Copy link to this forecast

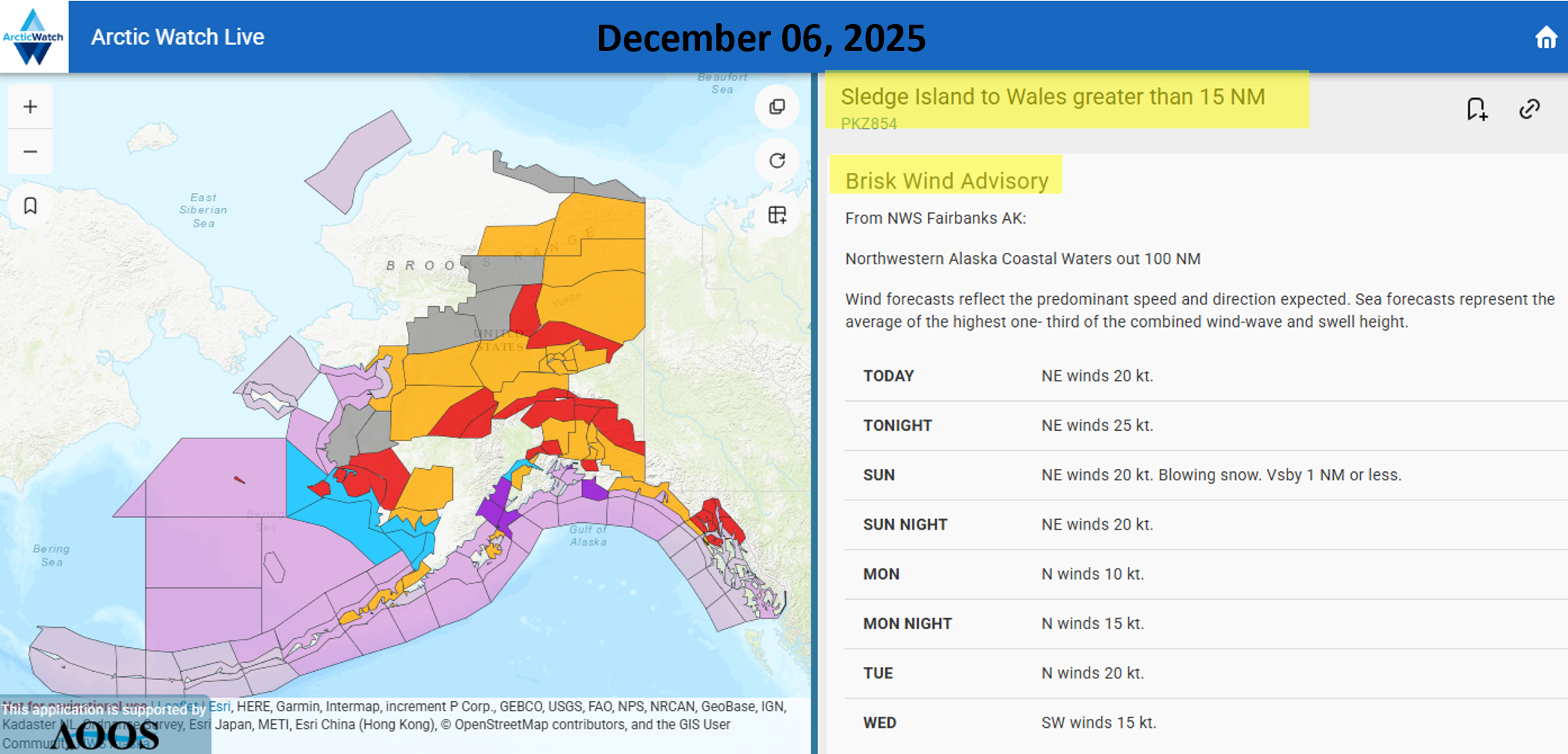1529,109
